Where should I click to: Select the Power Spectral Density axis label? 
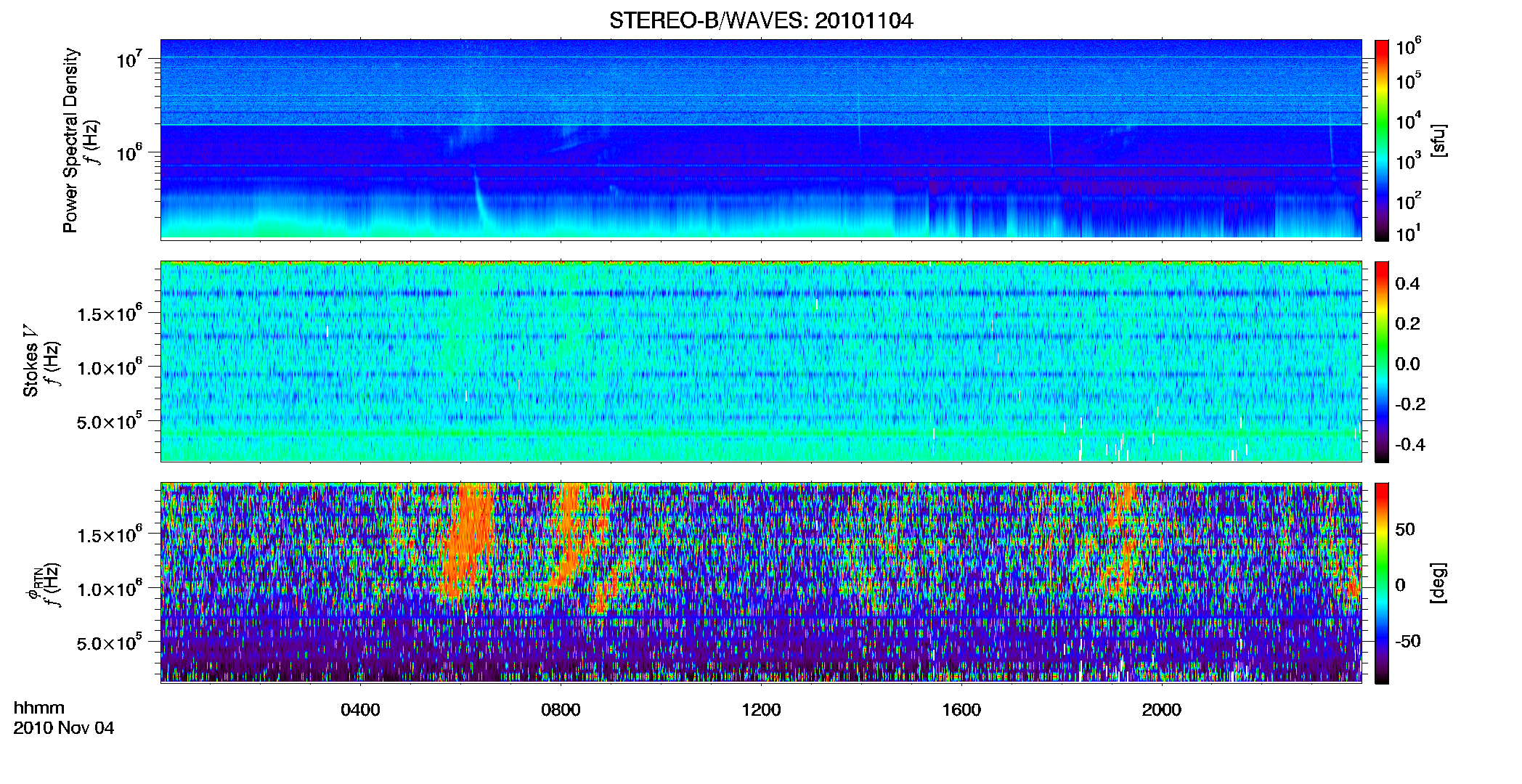click(70, 140)
